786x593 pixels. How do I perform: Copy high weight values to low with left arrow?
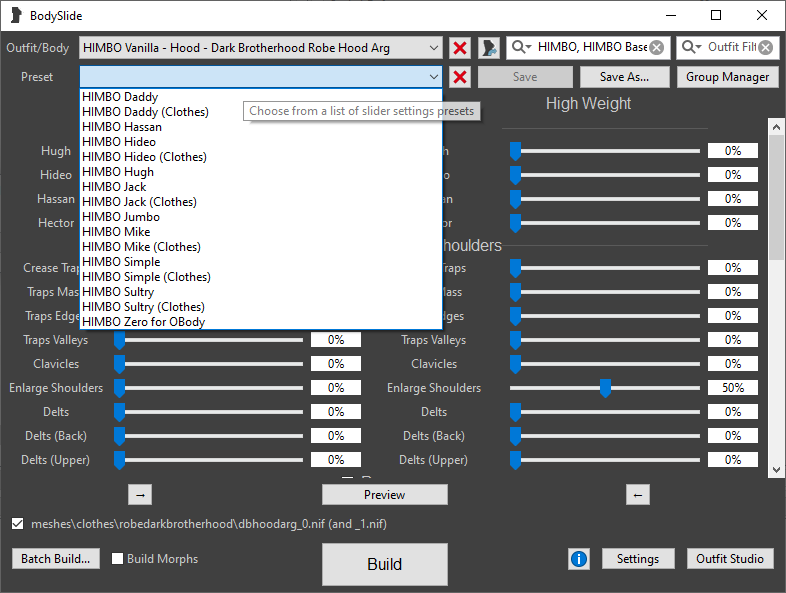pyautogui.click(x=638, y=495)
